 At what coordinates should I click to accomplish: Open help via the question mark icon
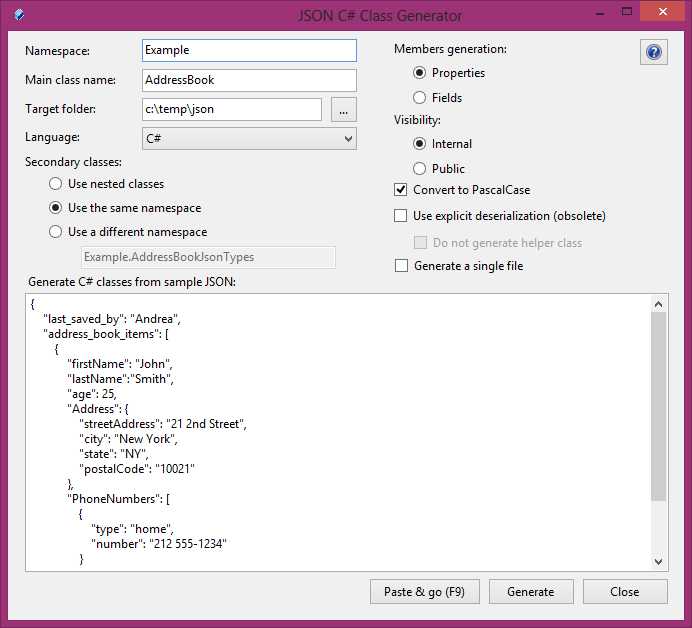[x=654, y=52]
